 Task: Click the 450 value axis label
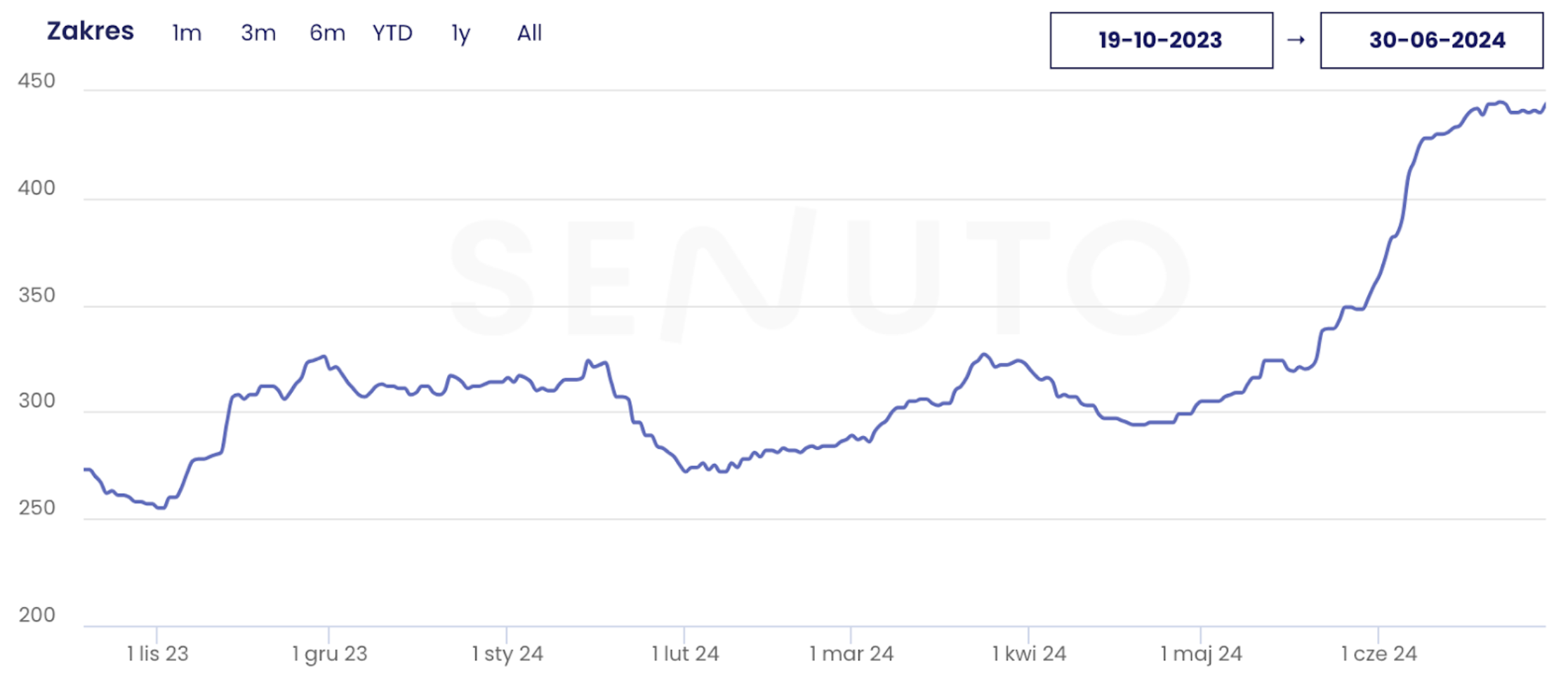pyautogui.click(x=36, y=81)
